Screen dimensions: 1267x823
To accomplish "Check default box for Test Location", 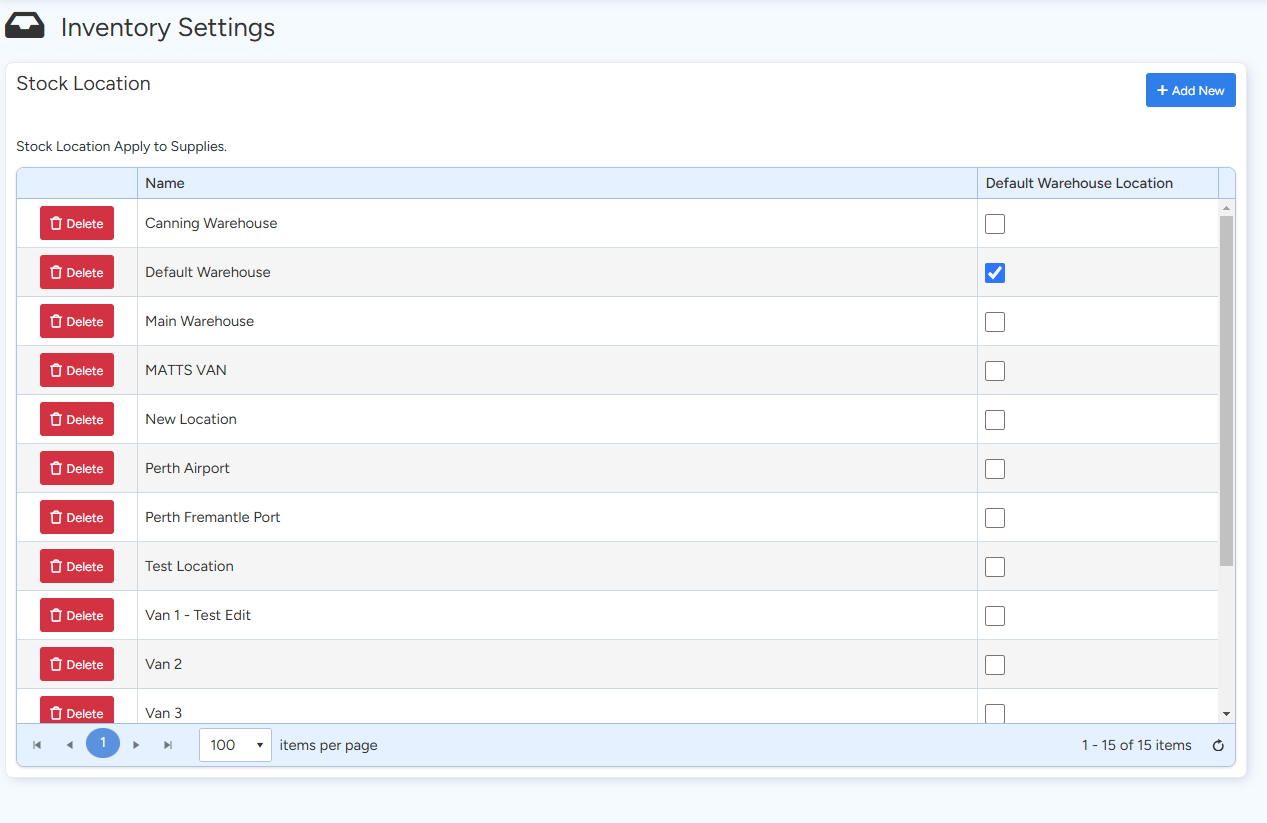I will tap(994, 567).
